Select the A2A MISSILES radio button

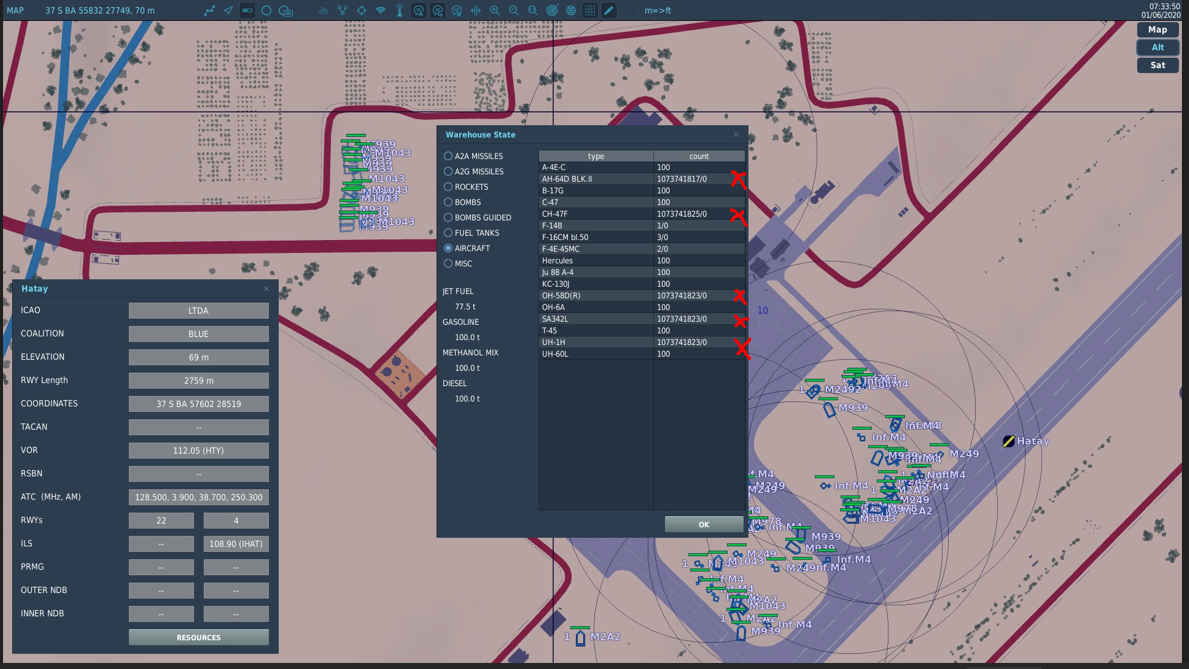tap(448, 155)
